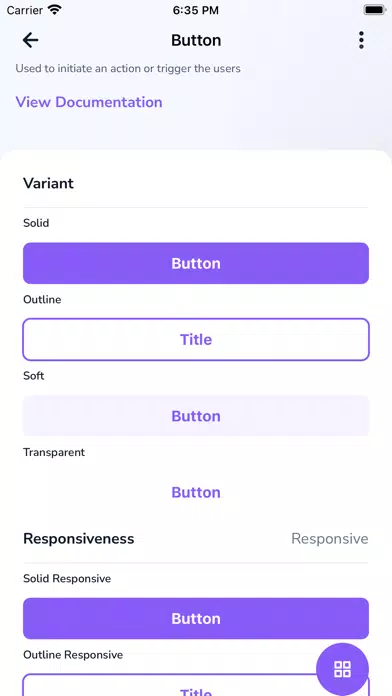The width and height of the screenshot is (392, 696).
Task: Tap the Button page title
Action: pyautogui.click(x=196, y=40)
